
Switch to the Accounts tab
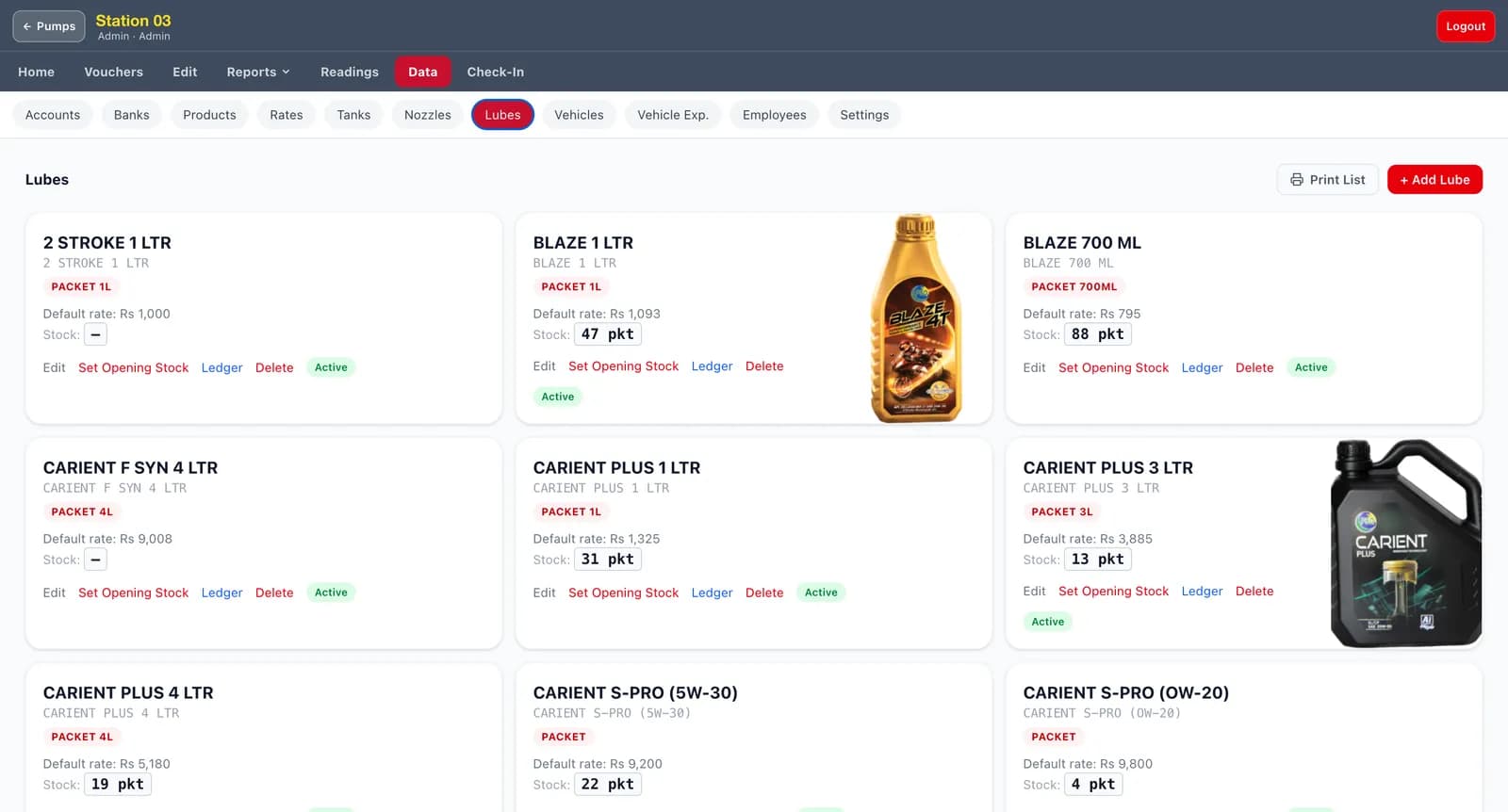53,115
